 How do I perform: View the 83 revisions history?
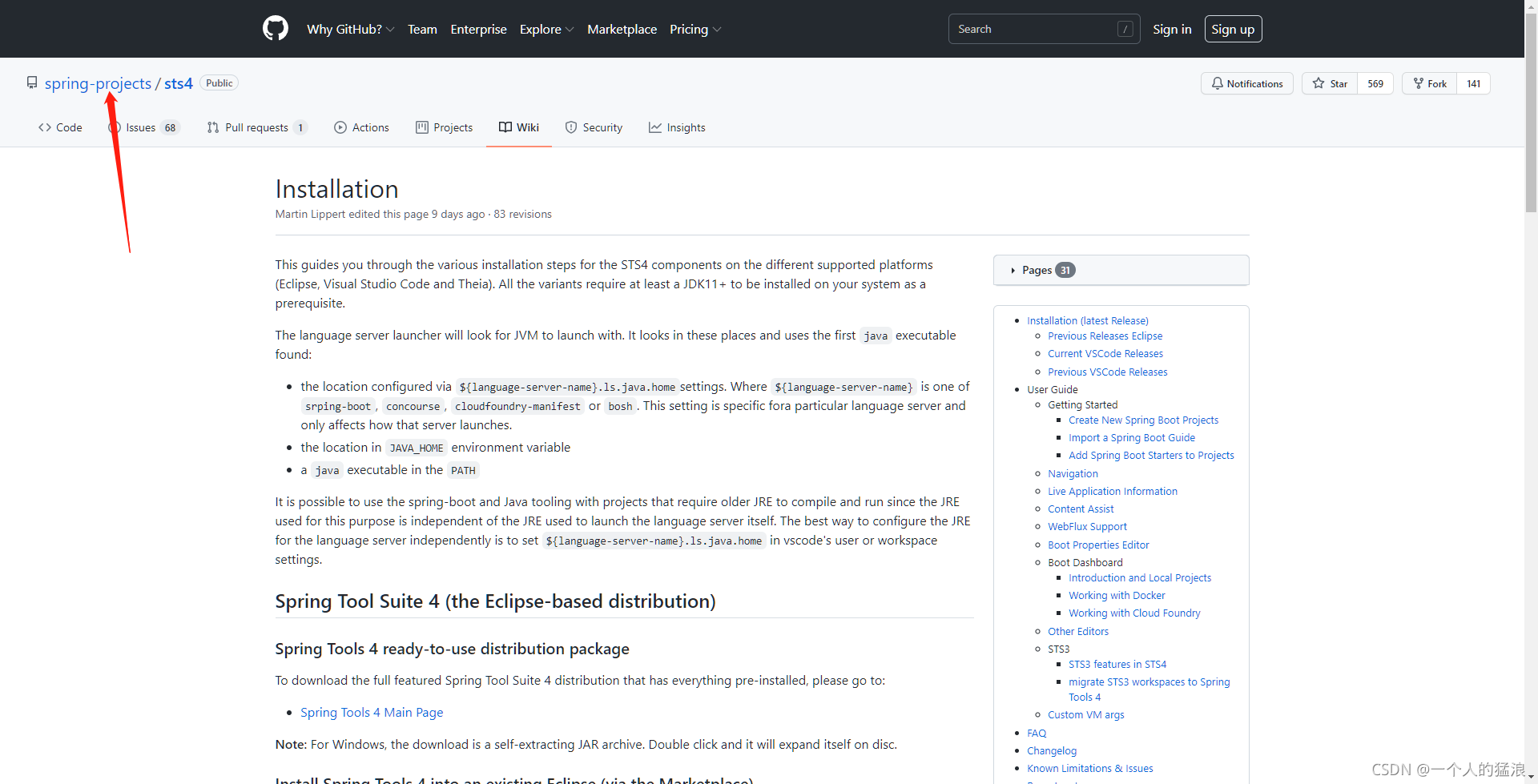point(522,214)
